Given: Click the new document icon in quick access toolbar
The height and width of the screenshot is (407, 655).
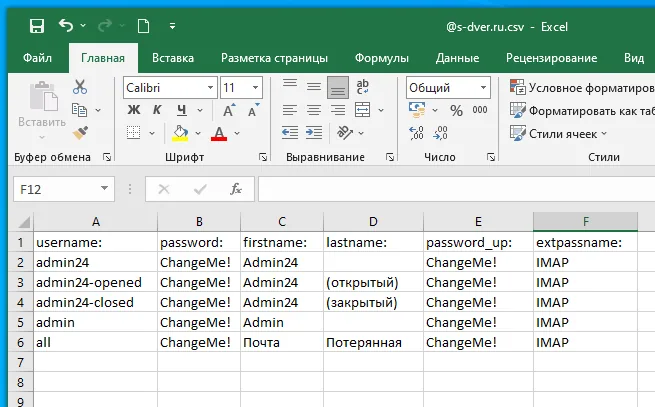Looking at the screenshot, I should [x=143, y=26].
